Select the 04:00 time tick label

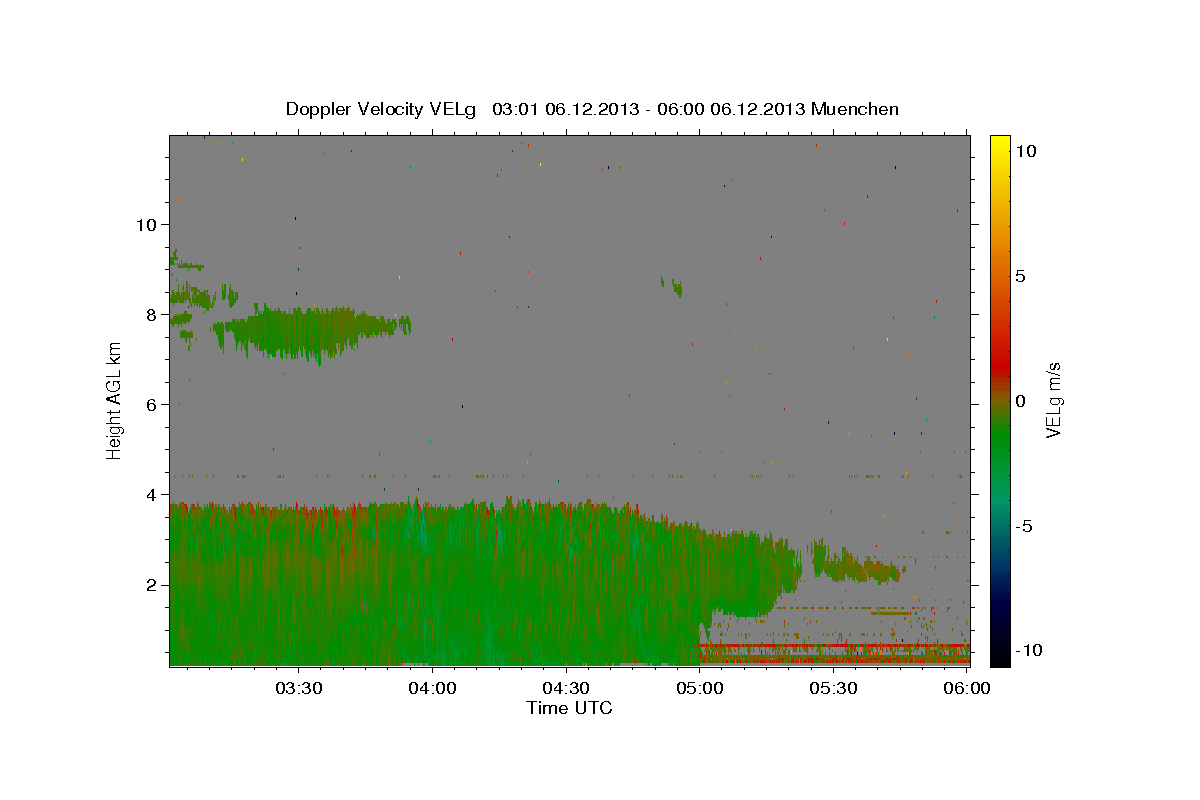432,688
